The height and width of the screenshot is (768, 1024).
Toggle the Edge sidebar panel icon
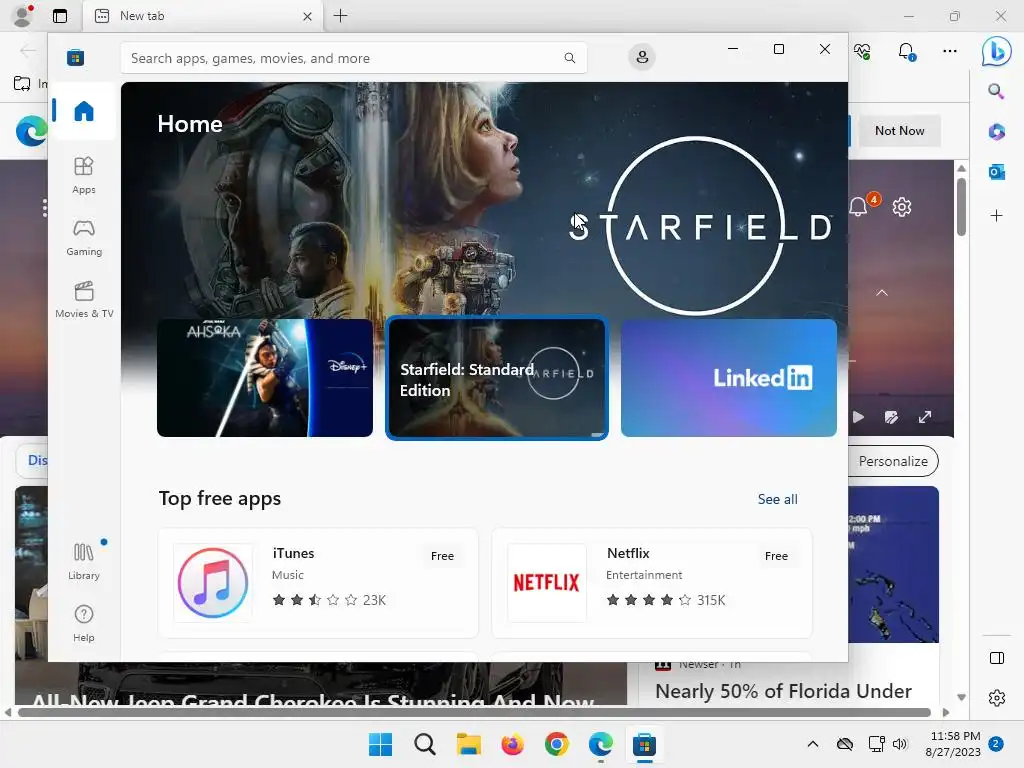coord(997,658)
